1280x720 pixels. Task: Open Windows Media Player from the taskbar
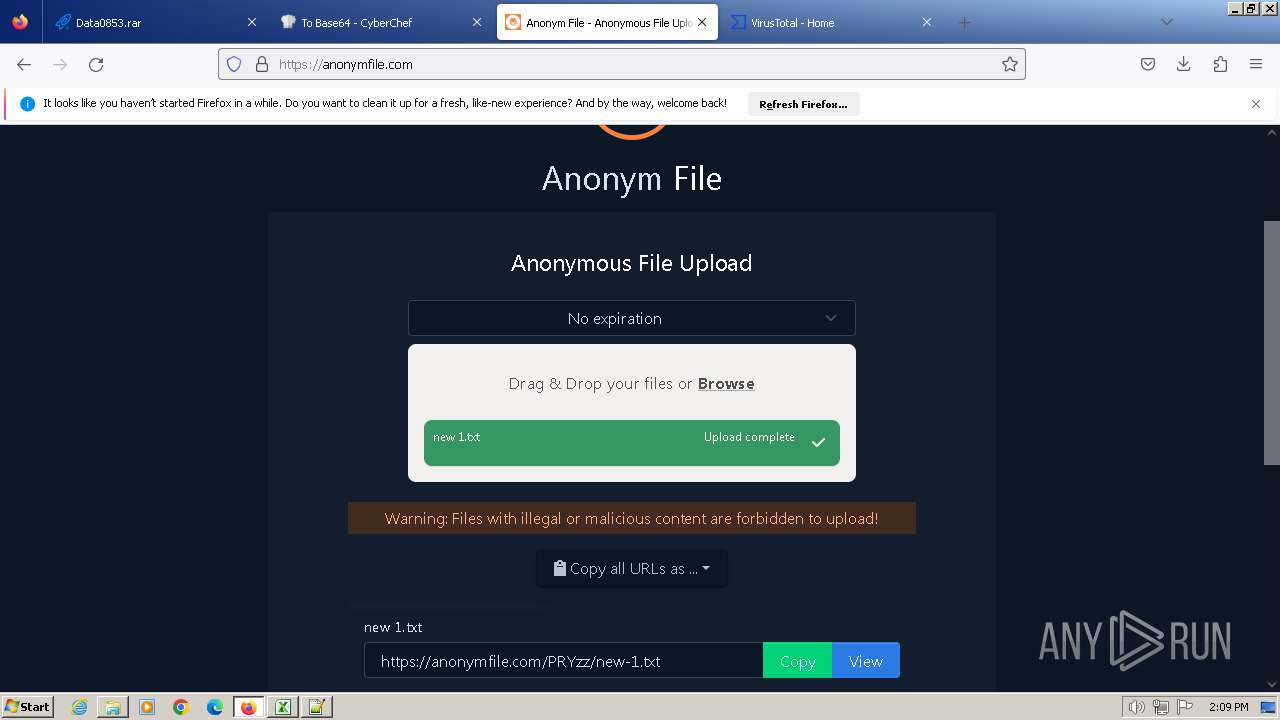point(147,707)
